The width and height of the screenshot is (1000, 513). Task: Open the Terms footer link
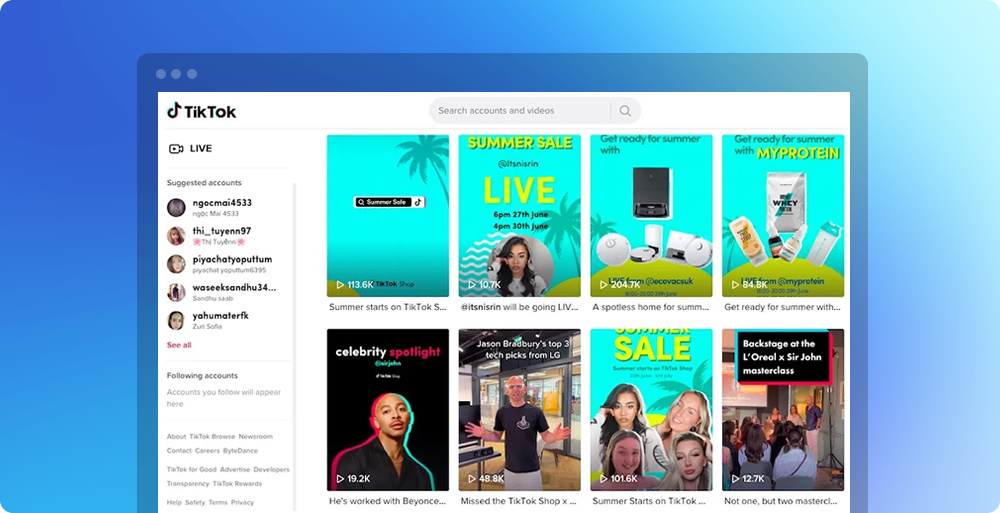[x=218, y=503]
